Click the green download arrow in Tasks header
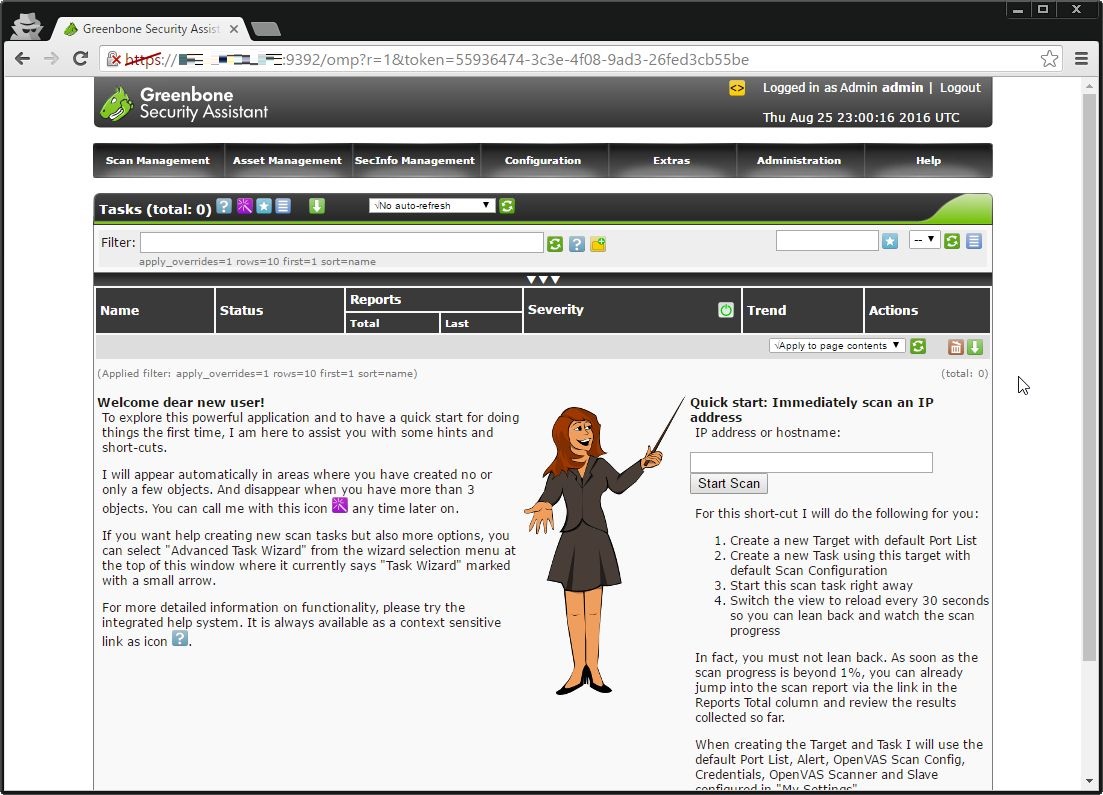1103x795 pixels. tap(317, 206)
